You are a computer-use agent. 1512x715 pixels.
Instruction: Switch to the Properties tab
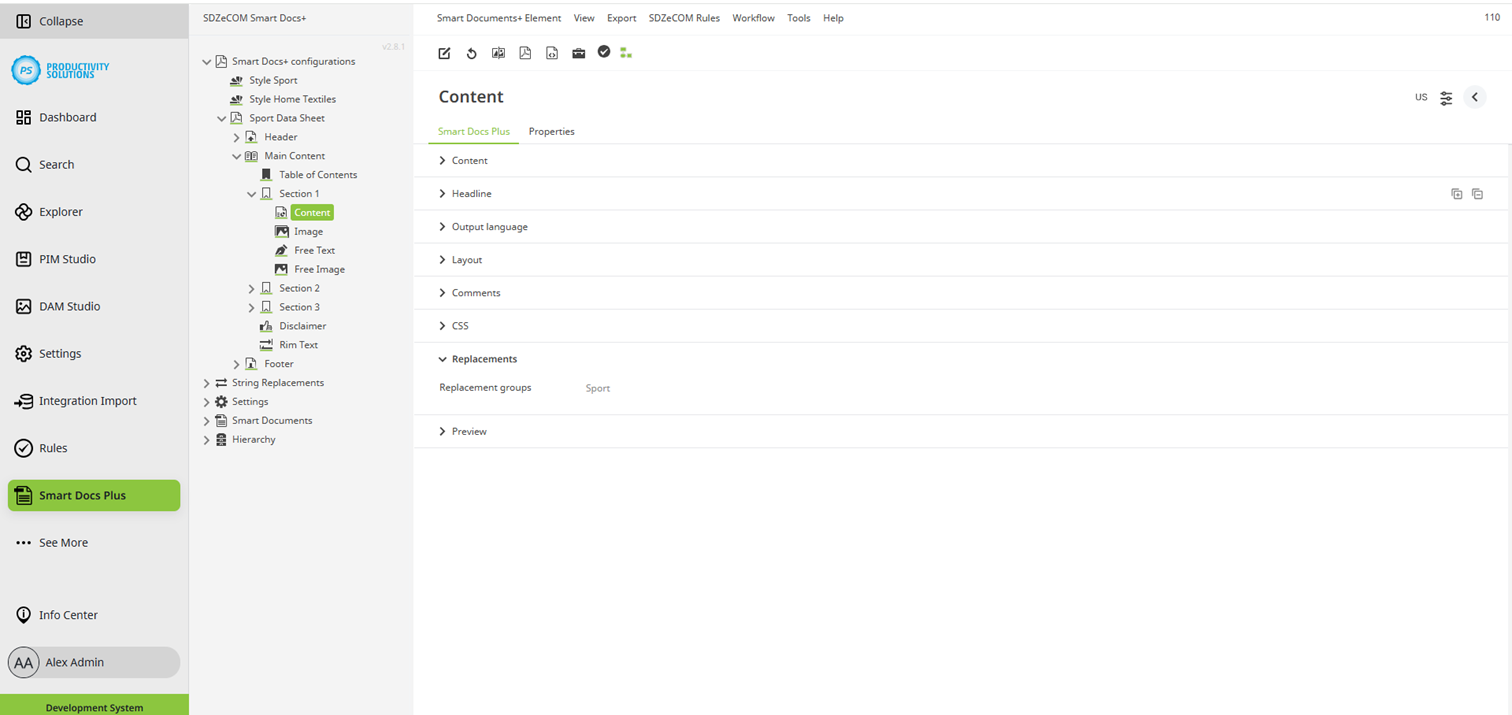(551, 131)
